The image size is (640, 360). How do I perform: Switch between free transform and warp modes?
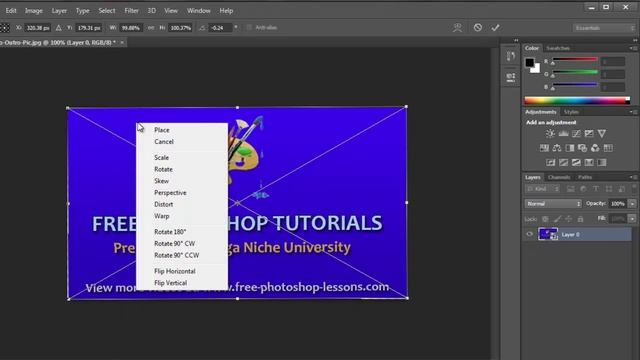coord(458,28)
